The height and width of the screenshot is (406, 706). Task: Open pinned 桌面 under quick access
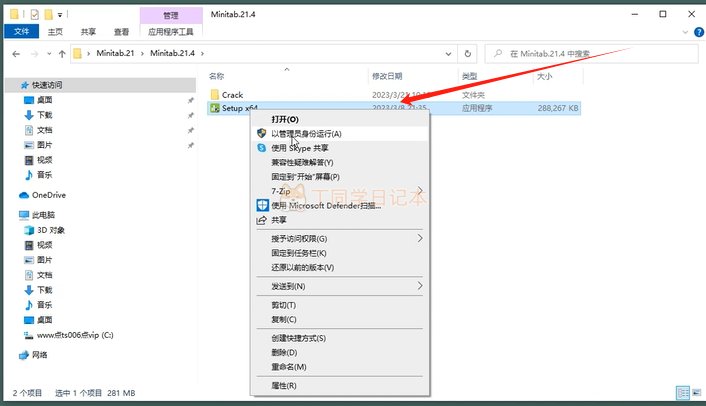[44, 100]
